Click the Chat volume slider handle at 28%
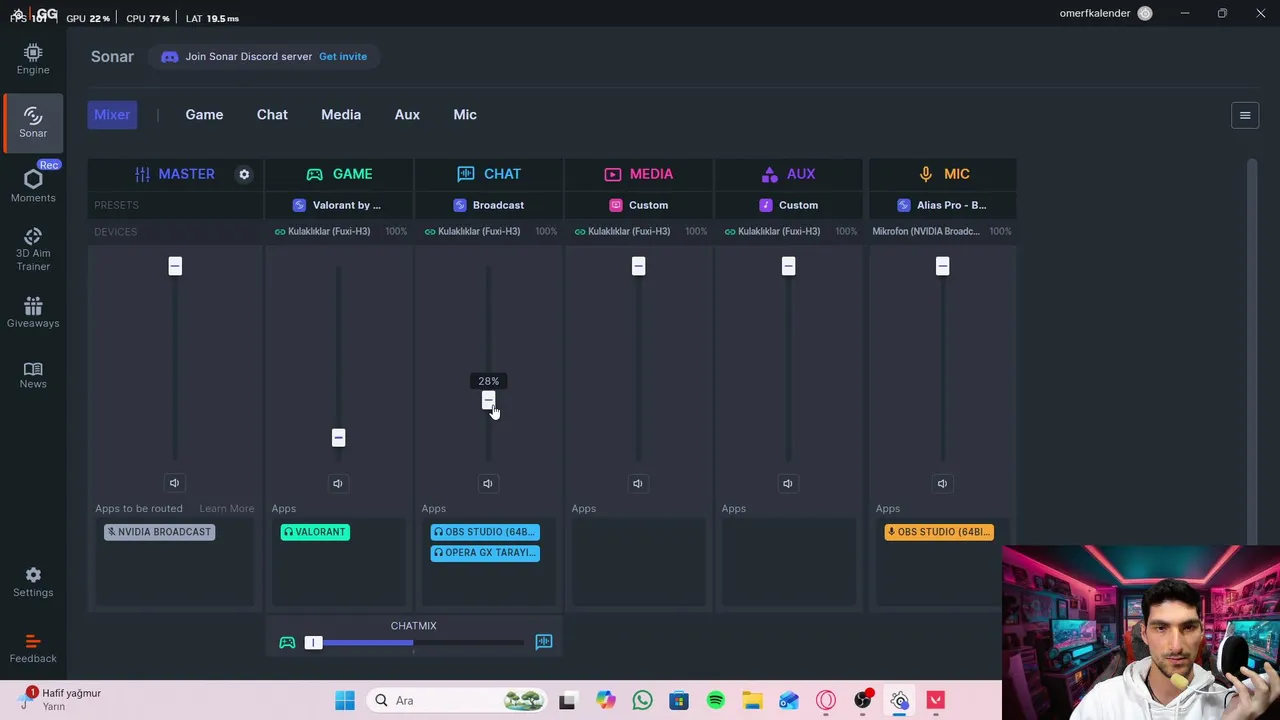The height and width of the screenshot is (720, 1280). click(x=488, y=401)
